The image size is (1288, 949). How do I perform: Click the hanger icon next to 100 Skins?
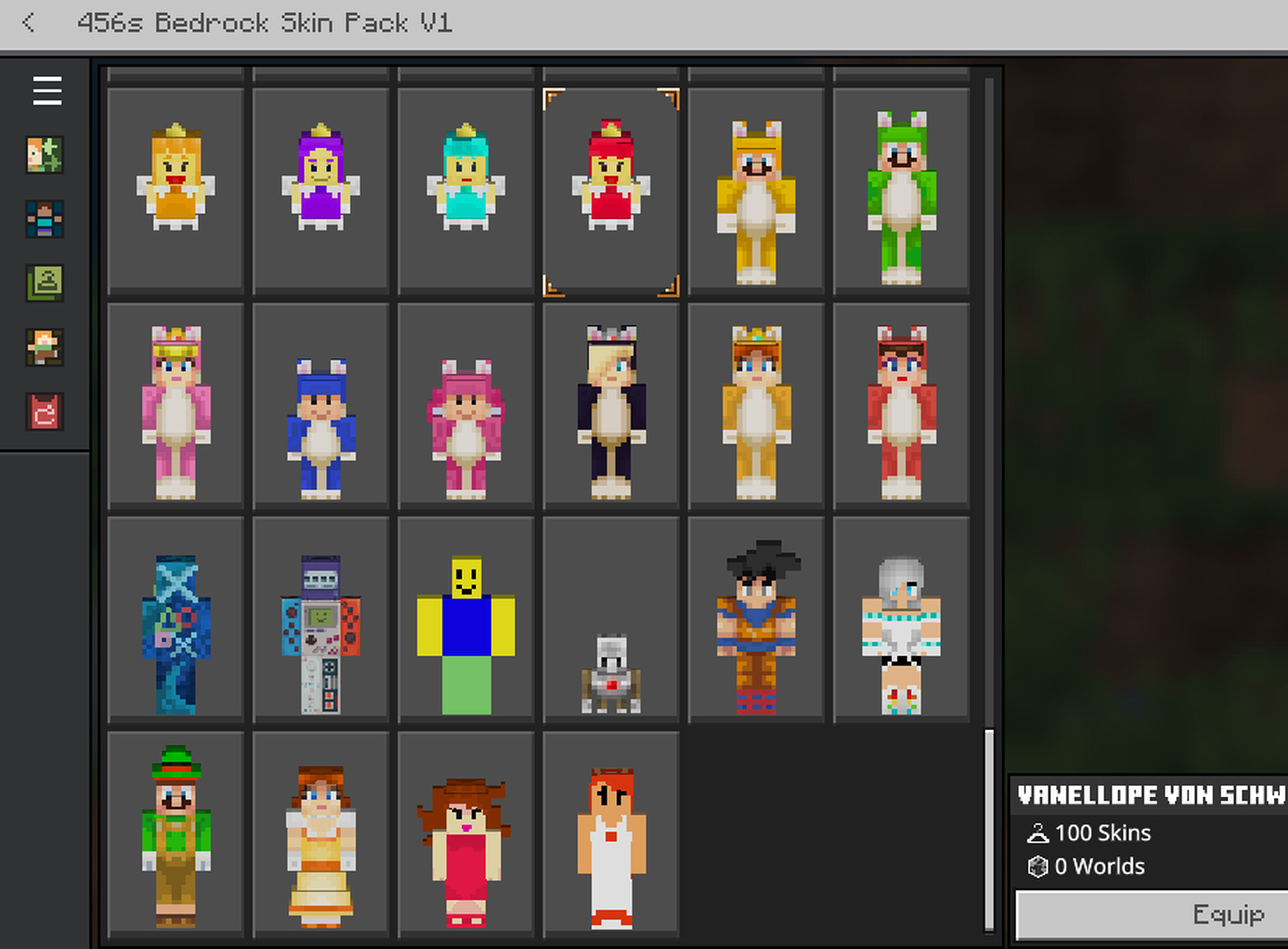click(x=1038, y=834)
